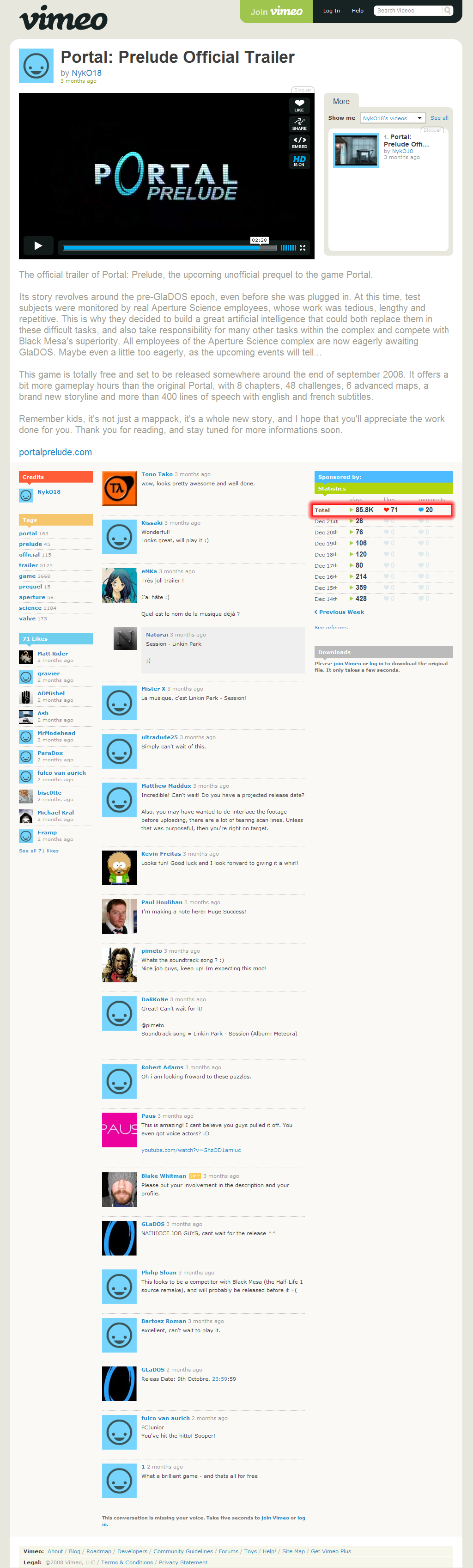Open the Terms & Conditions link
The image size is (473, 1568).
click(x=127, y=1562)
